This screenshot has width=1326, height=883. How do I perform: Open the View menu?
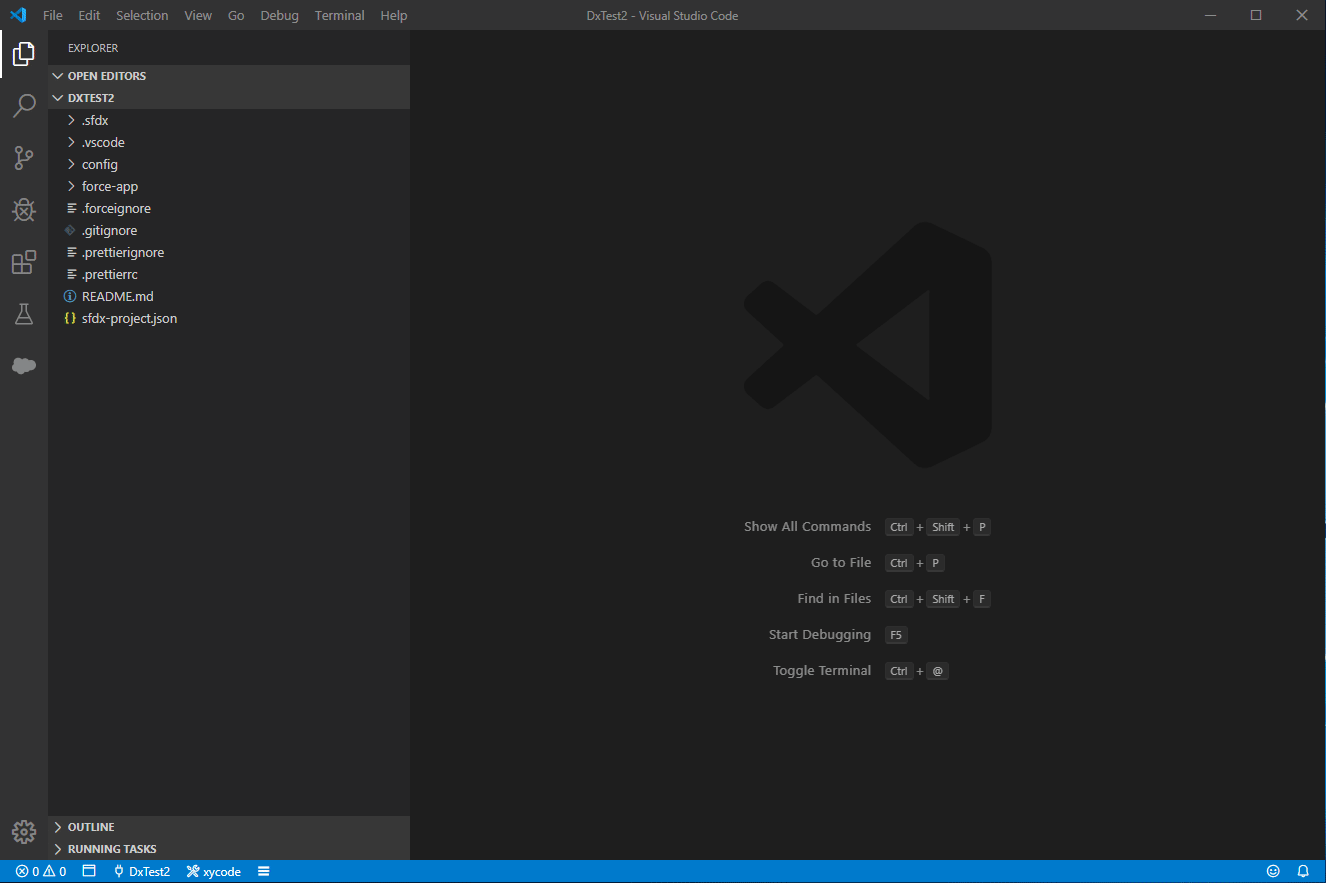pos(198,15)
